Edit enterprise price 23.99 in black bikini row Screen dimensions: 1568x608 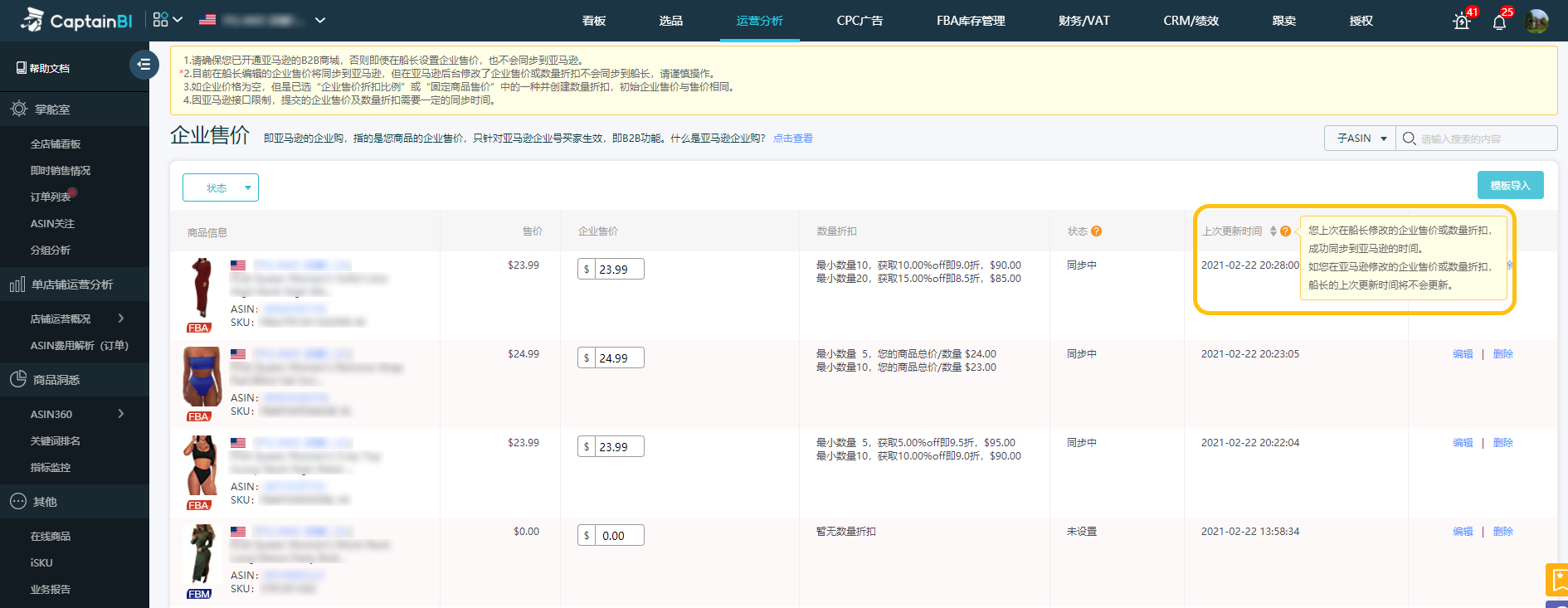click(618, 447)
